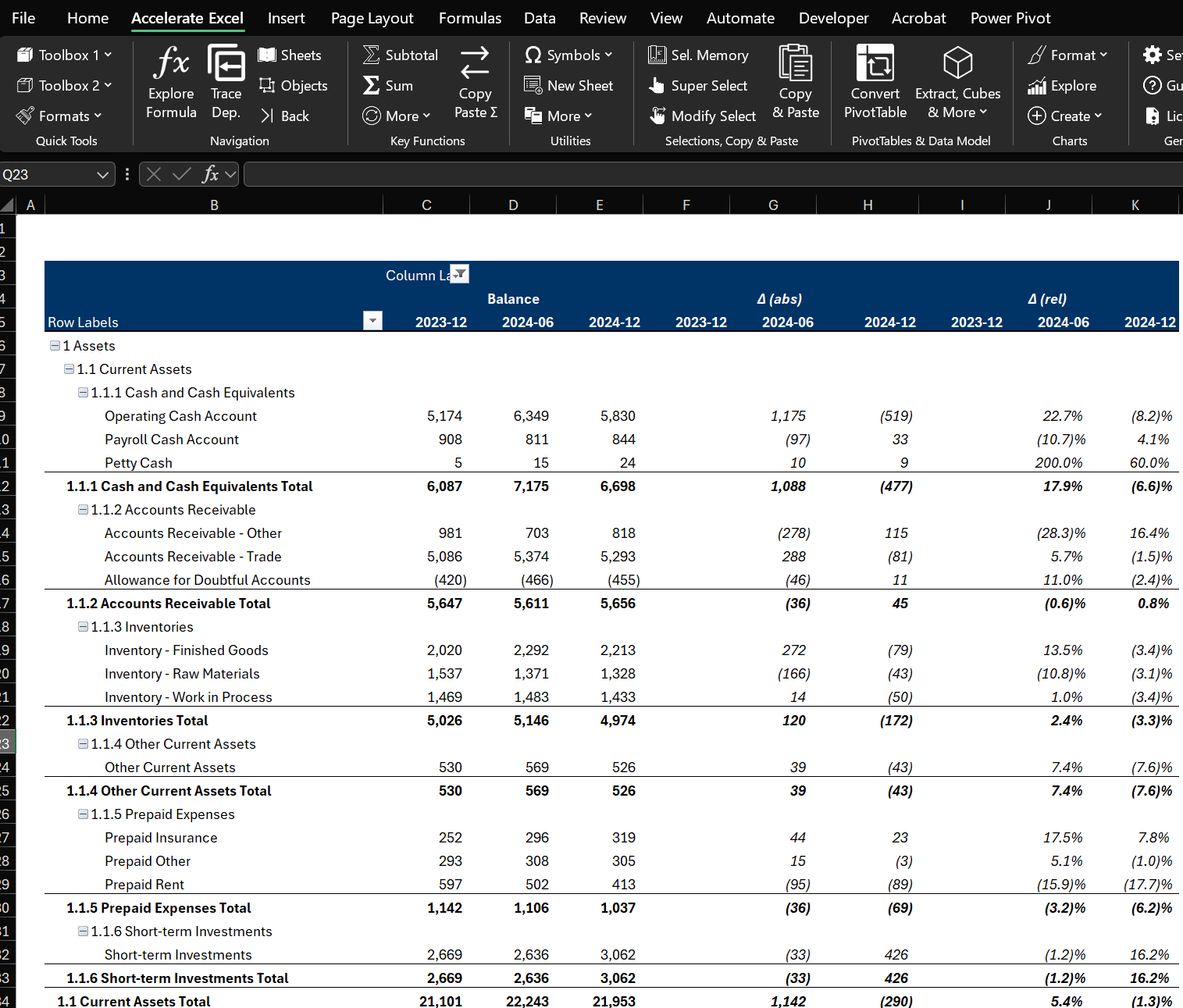Select the Petty Cash row label
The height and width of the screenshot is (1008, 1183).
pyautogui.click(x=138, y=463)
